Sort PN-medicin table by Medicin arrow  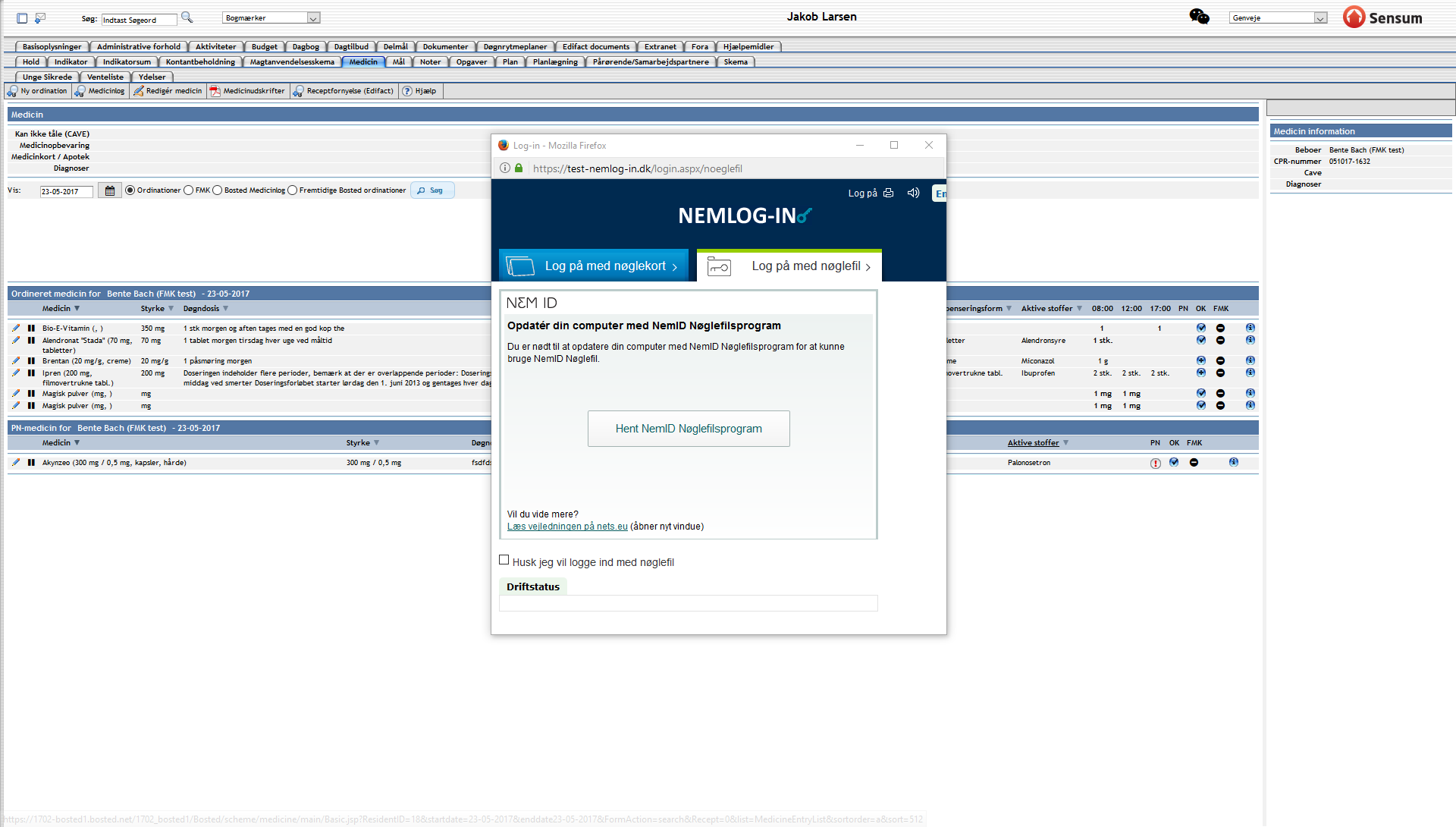[77, 443]
